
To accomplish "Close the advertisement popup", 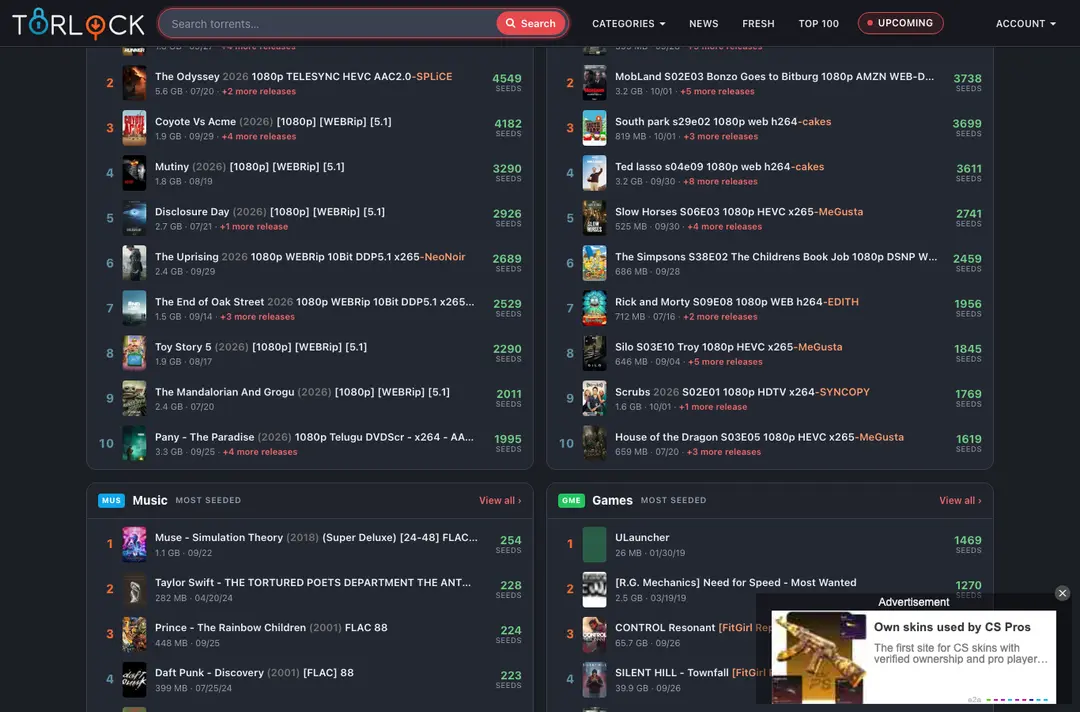I will click(1062, 593).
